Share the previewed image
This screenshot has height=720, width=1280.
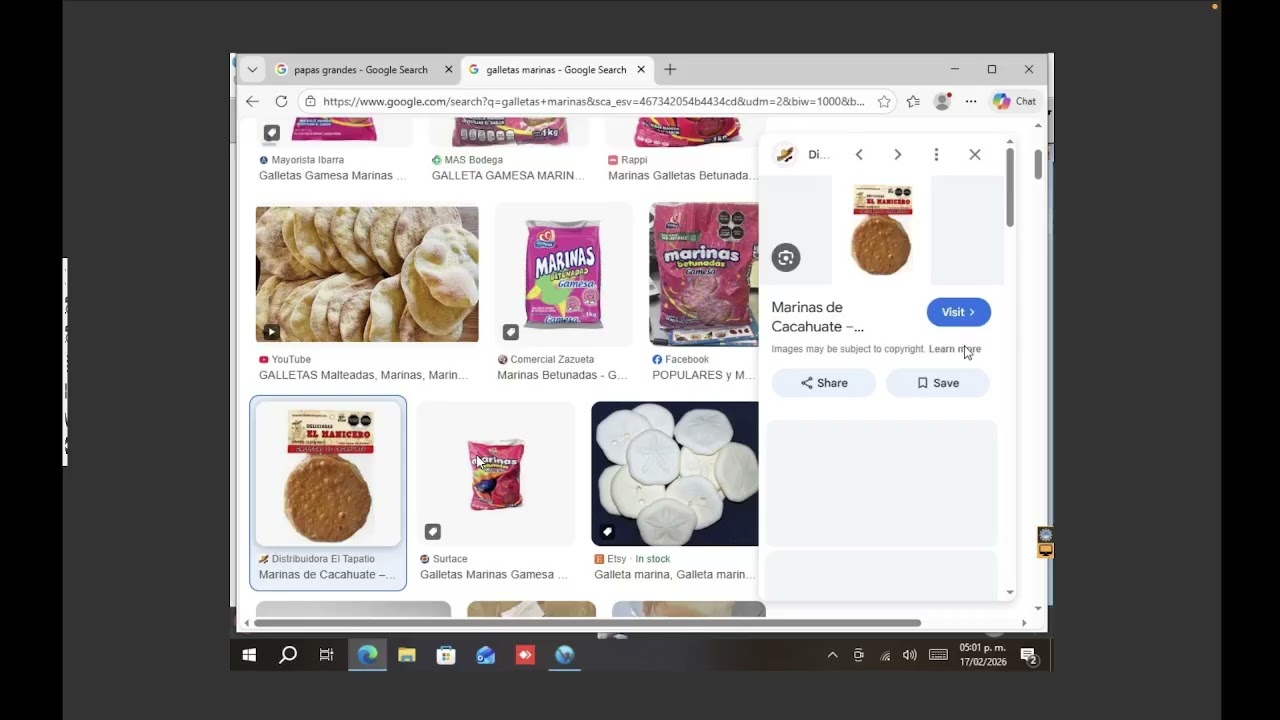(824, 383)
